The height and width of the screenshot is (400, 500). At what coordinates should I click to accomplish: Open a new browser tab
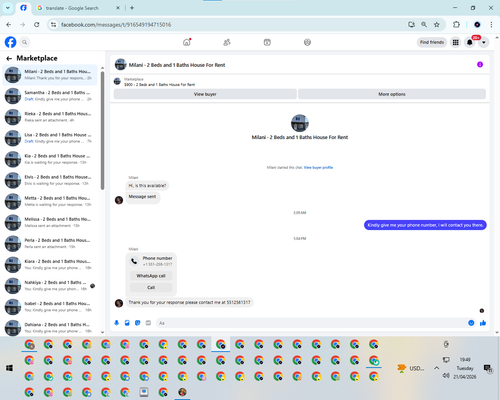click(132, 8)
